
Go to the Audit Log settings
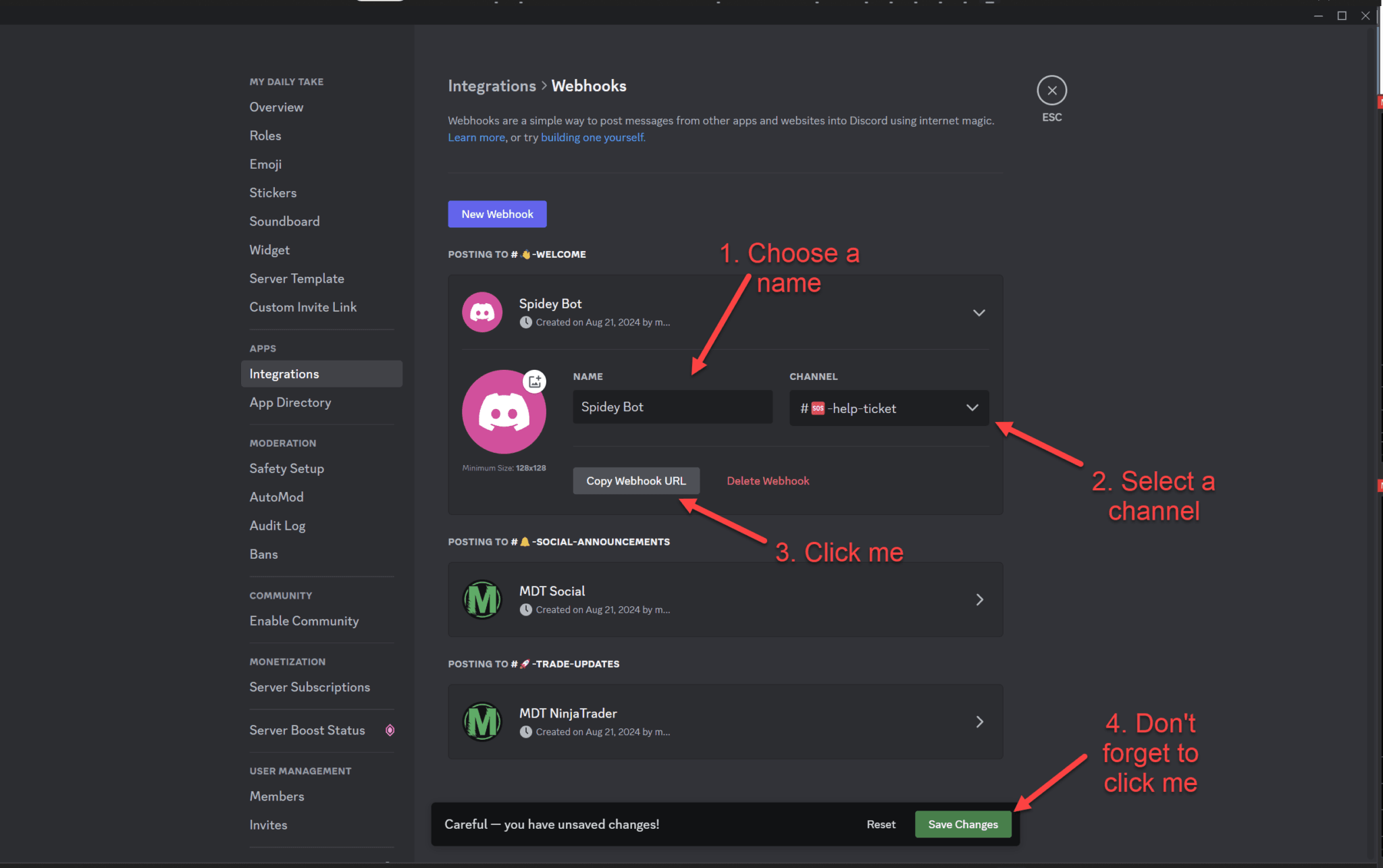(277, 525)
